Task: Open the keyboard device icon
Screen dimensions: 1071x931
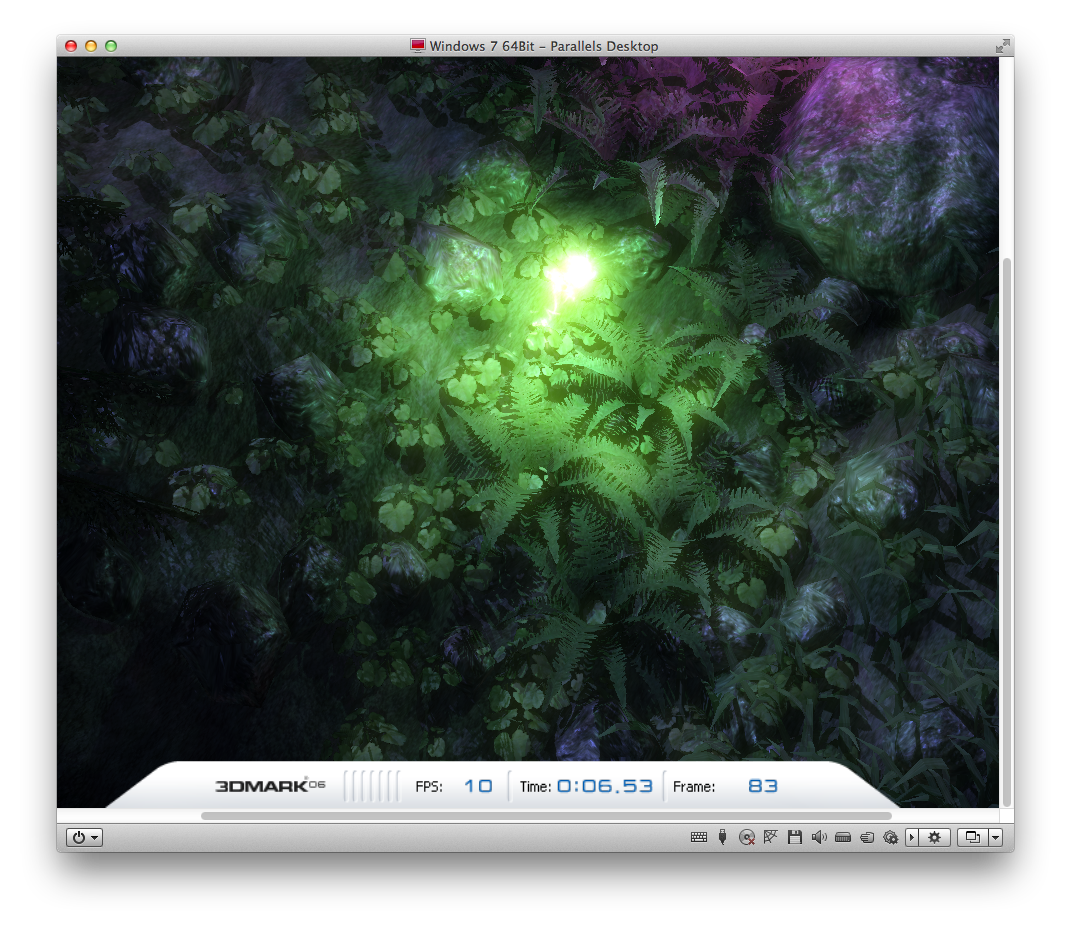Action: [698, 837]
